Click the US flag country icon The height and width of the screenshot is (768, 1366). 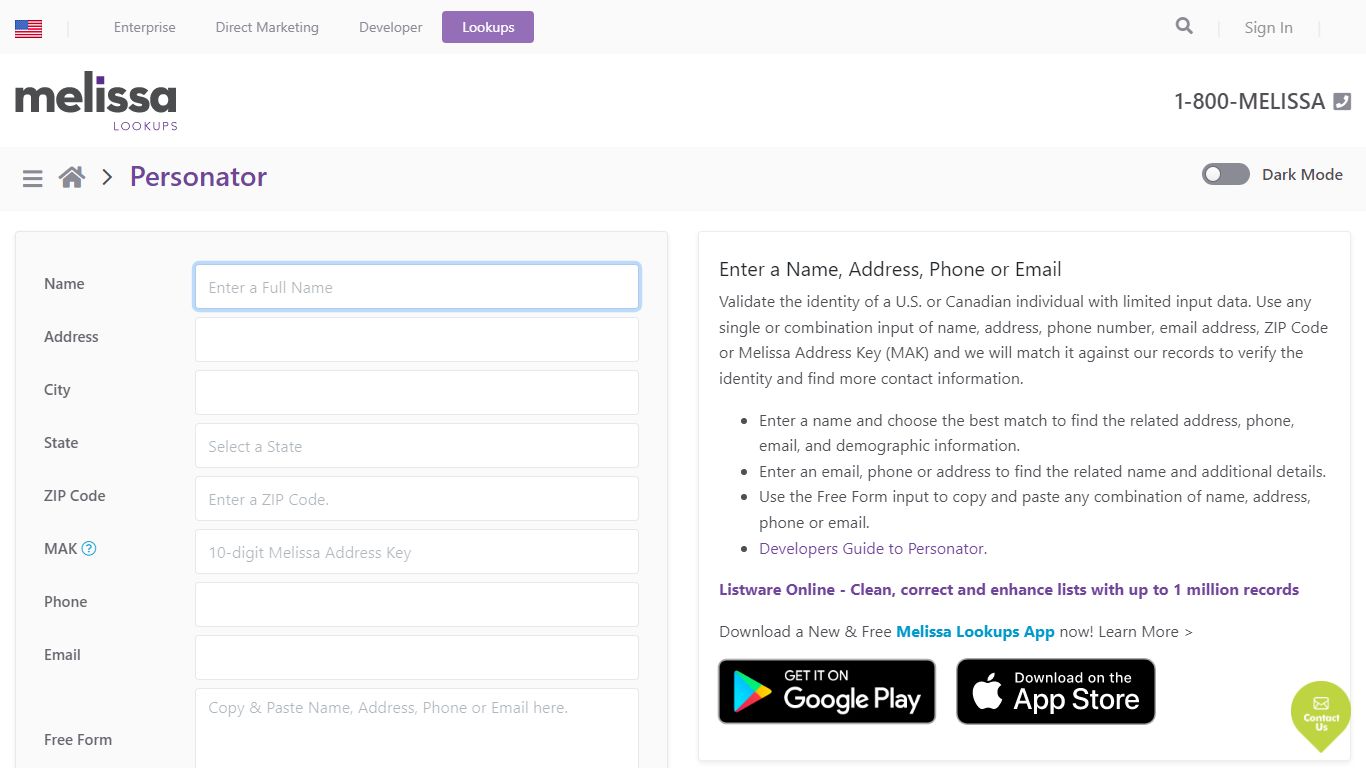(x=28, y=29)
